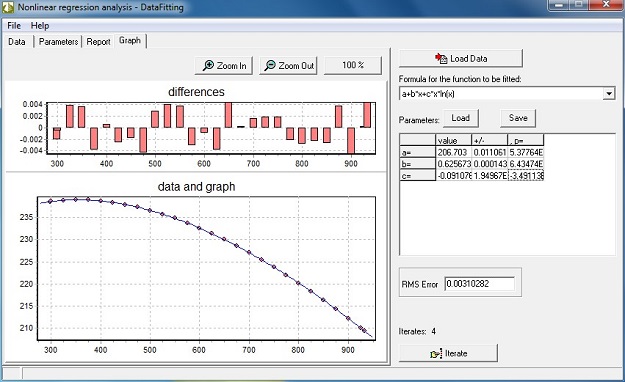Click the Load Data folder icon

pos(441,59)
